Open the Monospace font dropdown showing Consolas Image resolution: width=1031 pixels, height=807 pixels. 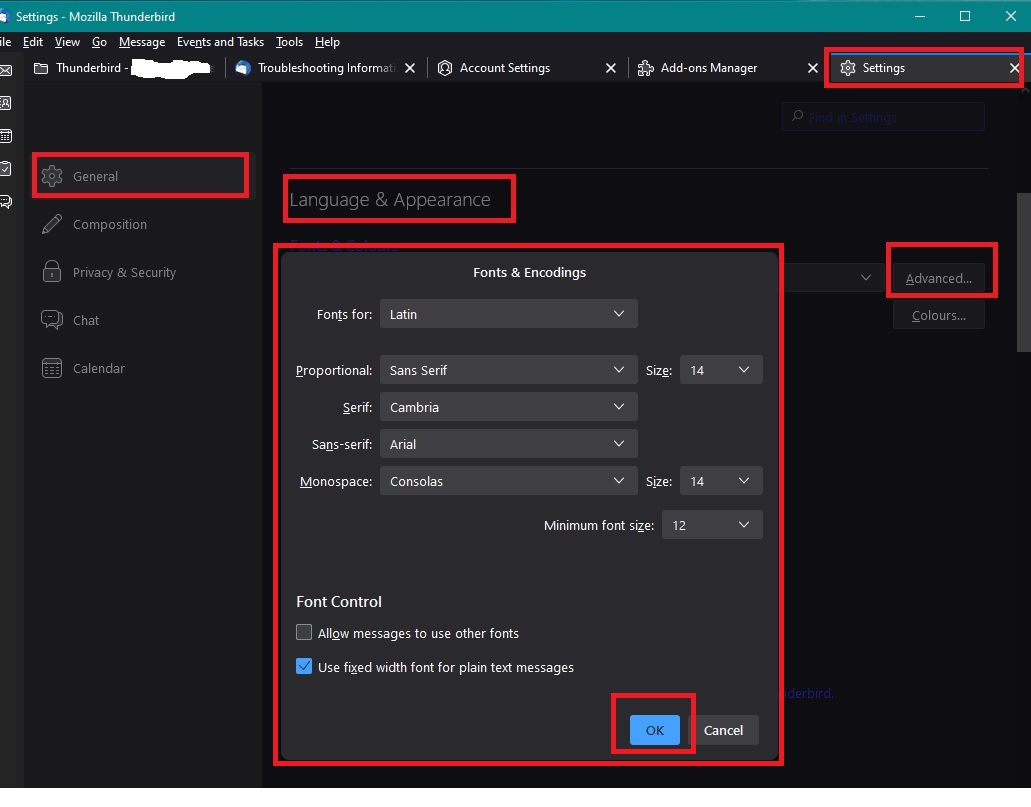[x=508, y=481]
